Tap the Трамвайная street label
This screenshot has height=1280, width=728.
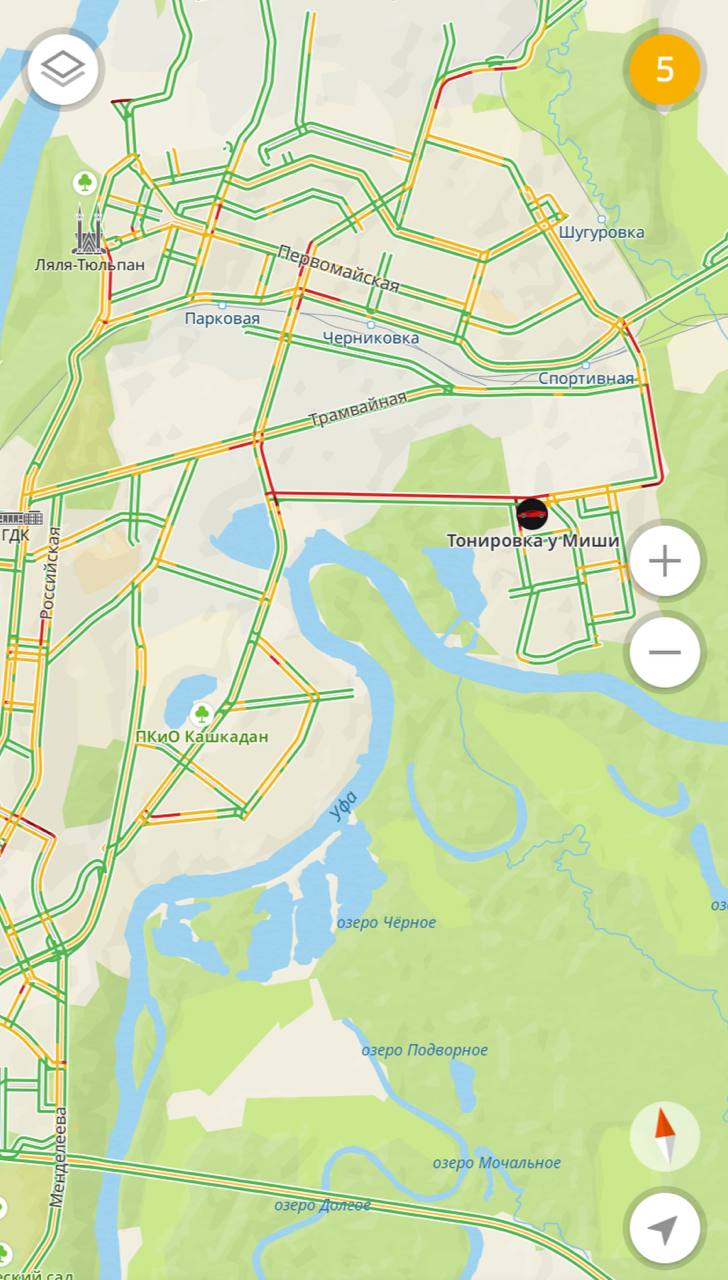[357, 410]
